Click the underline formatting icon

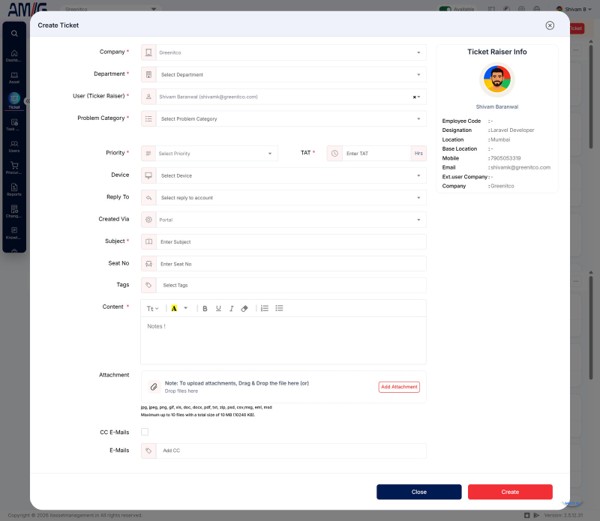pos(218,308)
